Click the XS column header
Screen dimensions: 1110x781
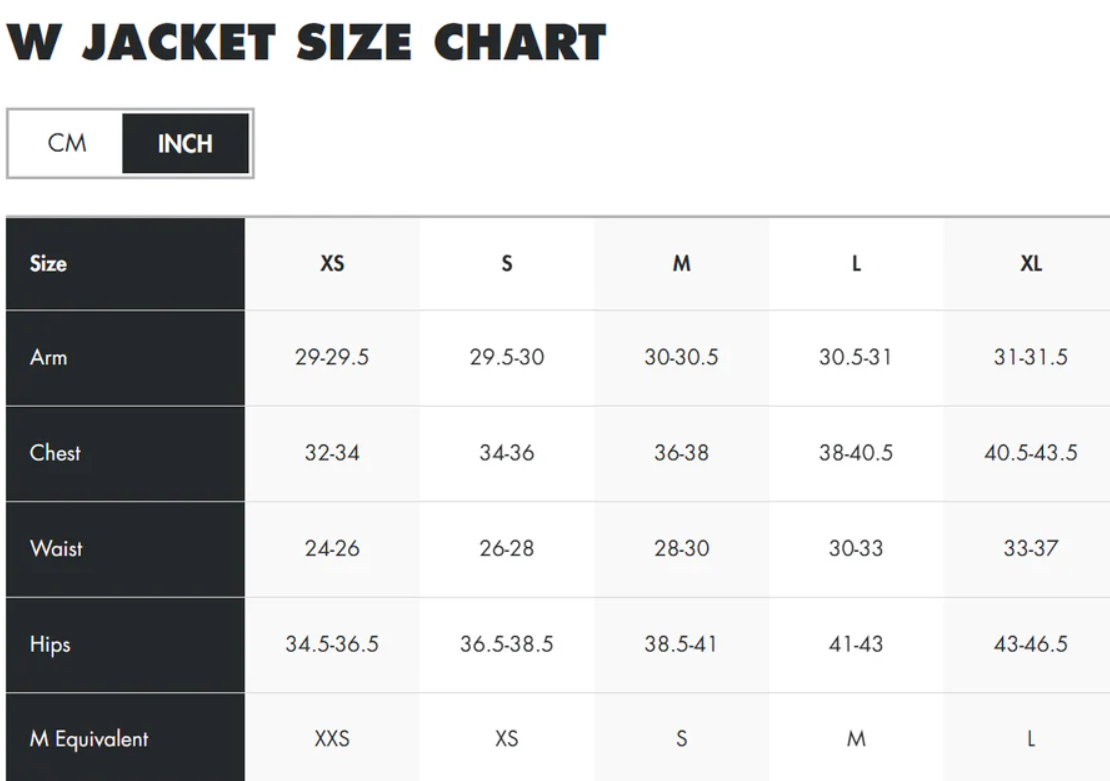[332, 264]
